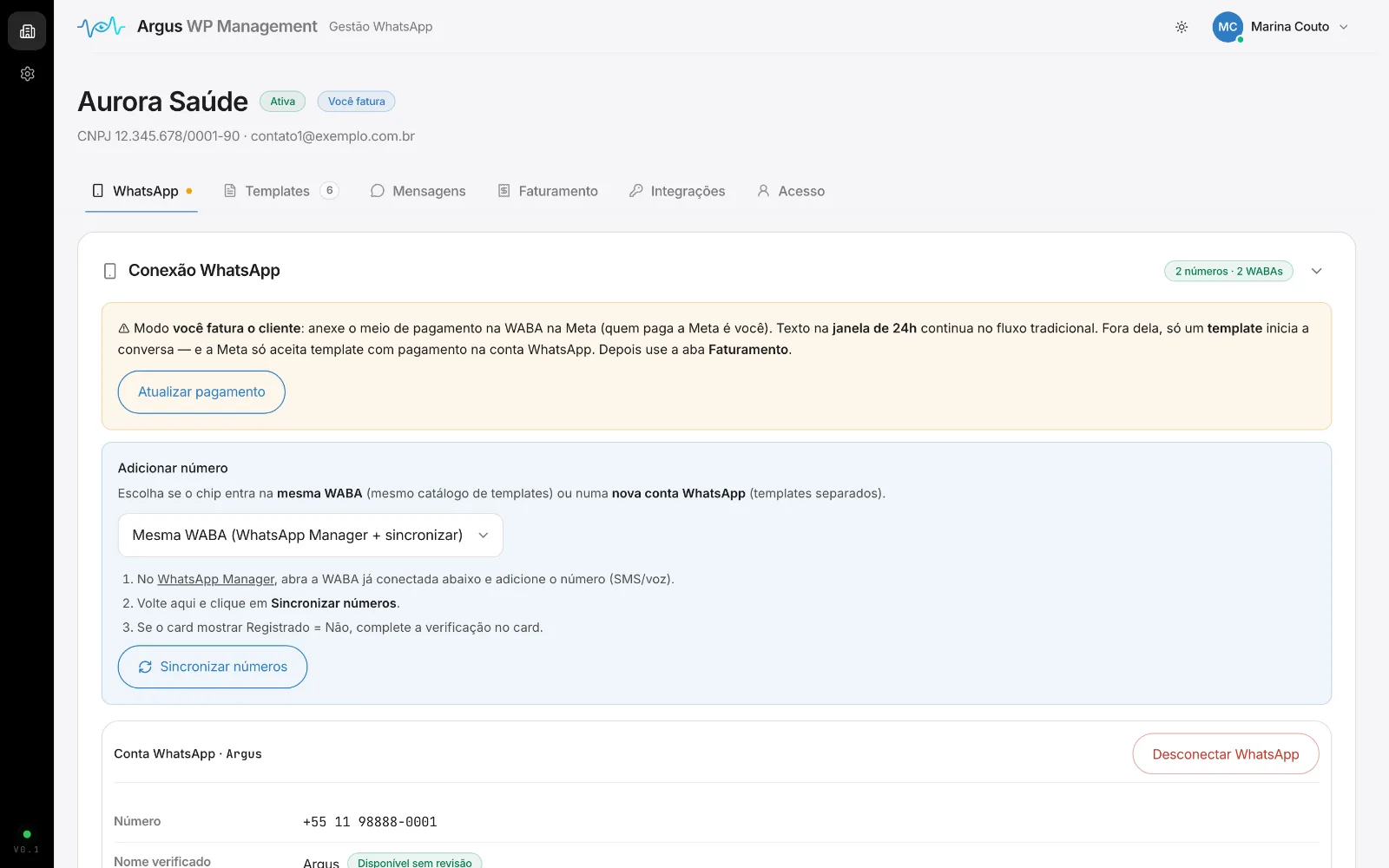Open the Faturamento tab
Viewport: 1389px width, 868px height.
click(x=548, y=191)
